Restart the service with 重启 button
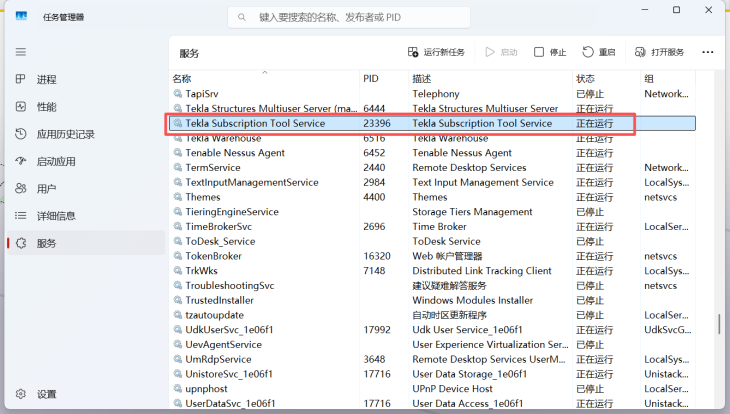Viewport: 730px width, 414px height. (599, 52)
